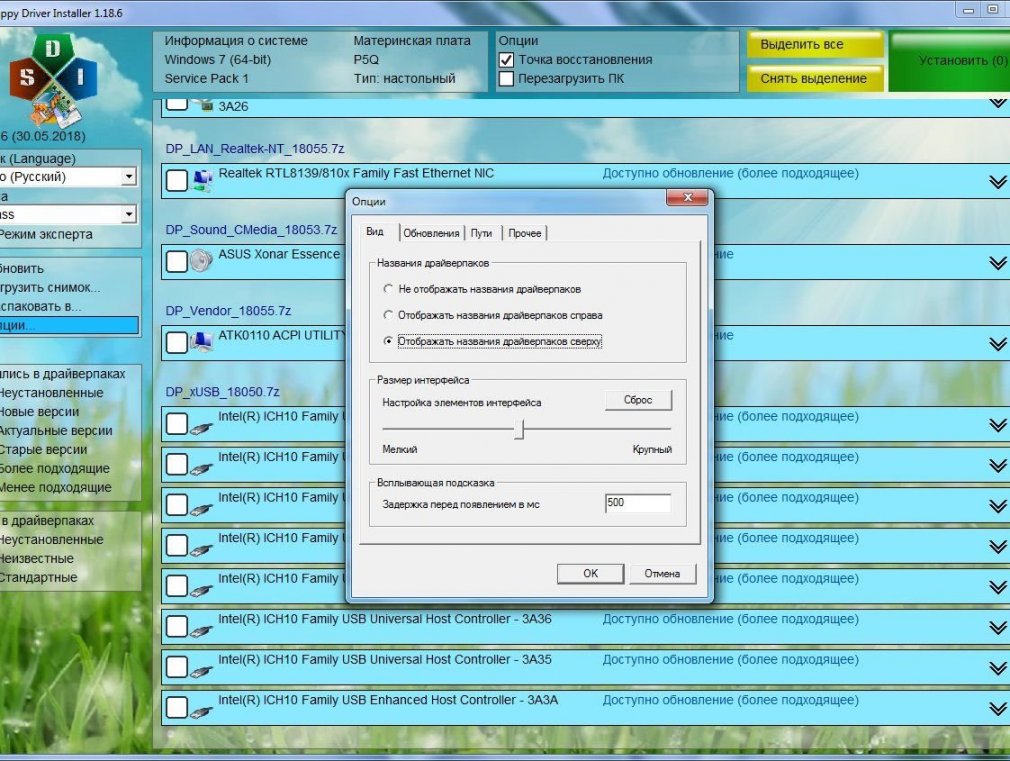Click the ASUS Xonar Essence speaker icon

[x=201, y=260]
